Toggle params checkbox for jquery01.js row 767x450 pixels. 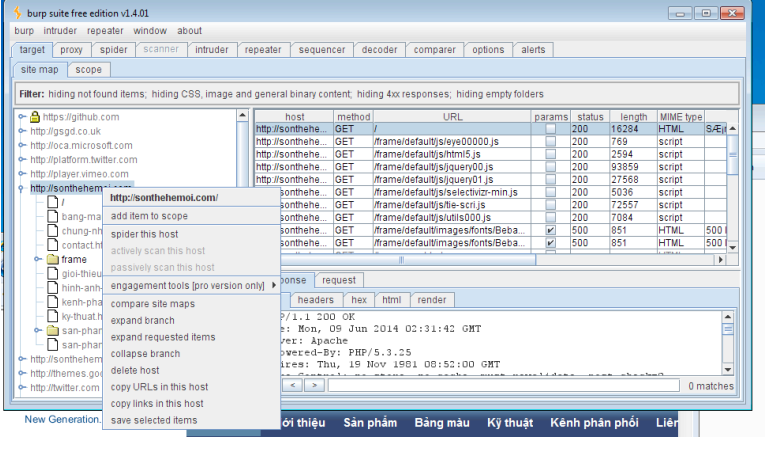pyautogui.click(x=551, y=180)
